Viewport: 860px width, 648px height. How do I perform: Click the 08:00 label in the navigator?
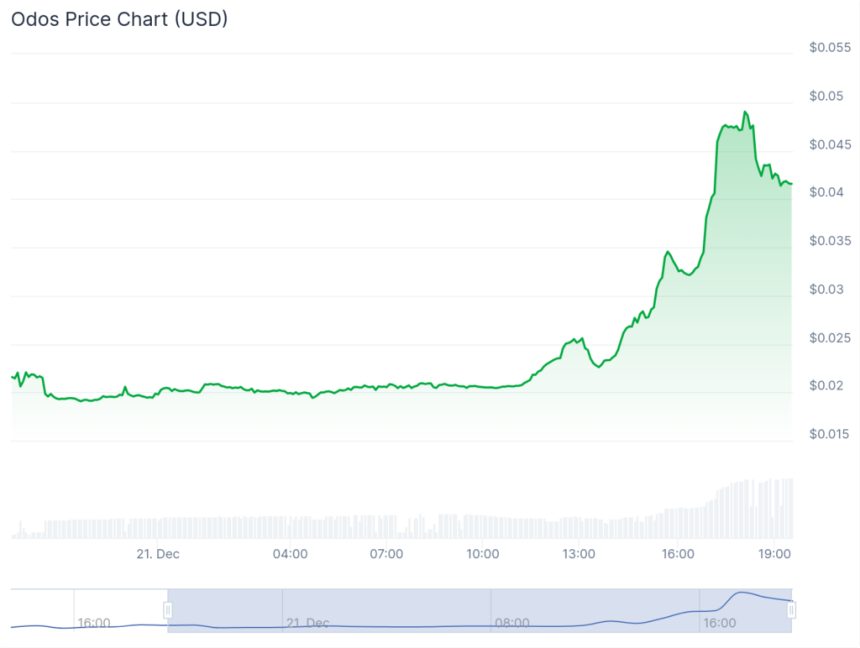coord(512,622)
